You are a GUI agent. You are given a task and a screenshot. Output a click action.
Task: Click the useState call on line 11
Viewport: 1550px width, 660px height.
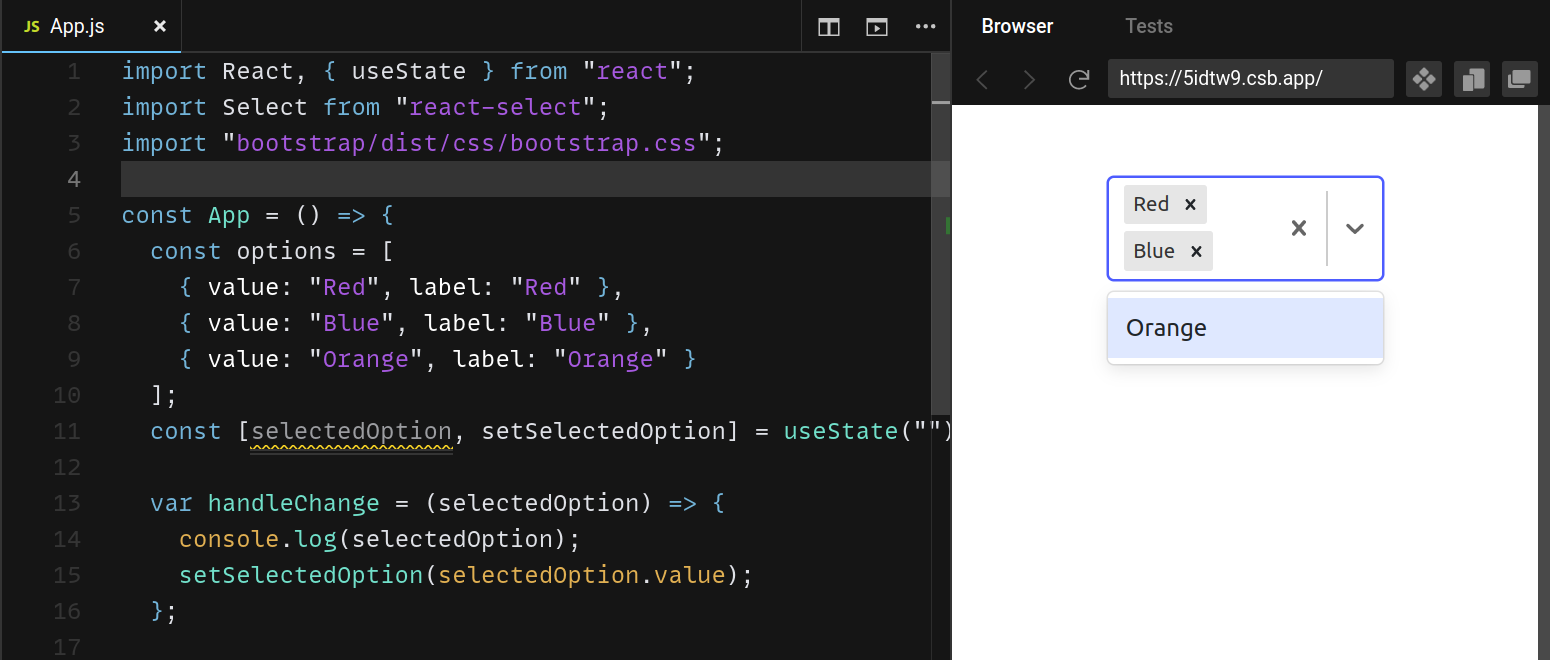click(840, 431)
